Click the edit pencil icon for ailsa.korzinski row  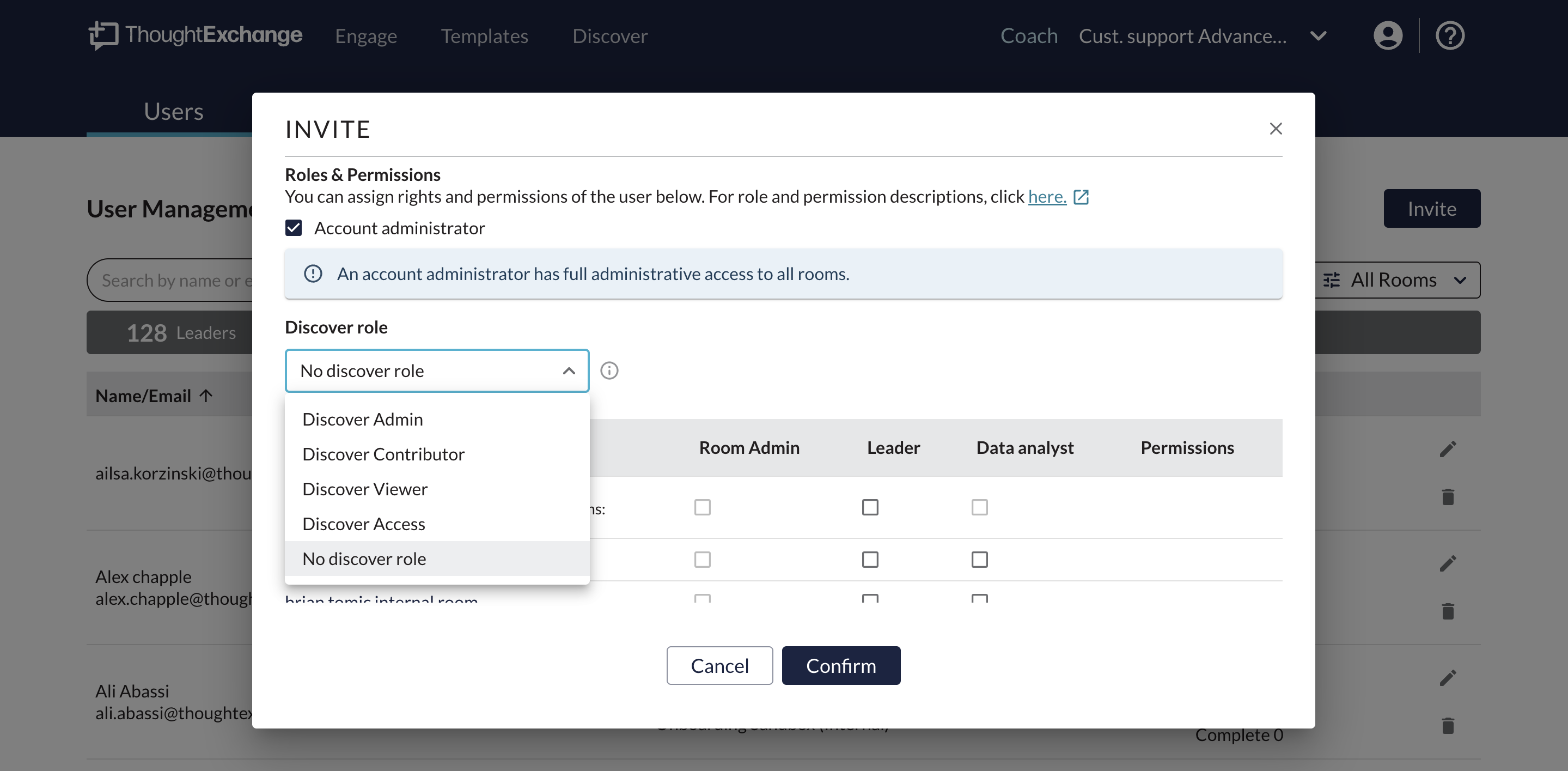click(1448, 449)
